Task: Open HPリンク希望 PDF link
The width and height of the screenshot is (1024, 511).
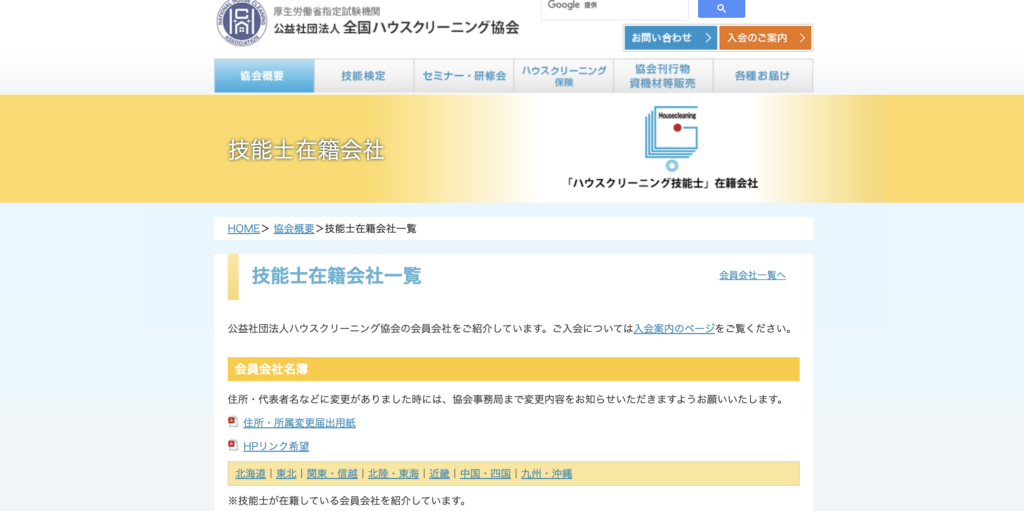Action: pos(276,446)
